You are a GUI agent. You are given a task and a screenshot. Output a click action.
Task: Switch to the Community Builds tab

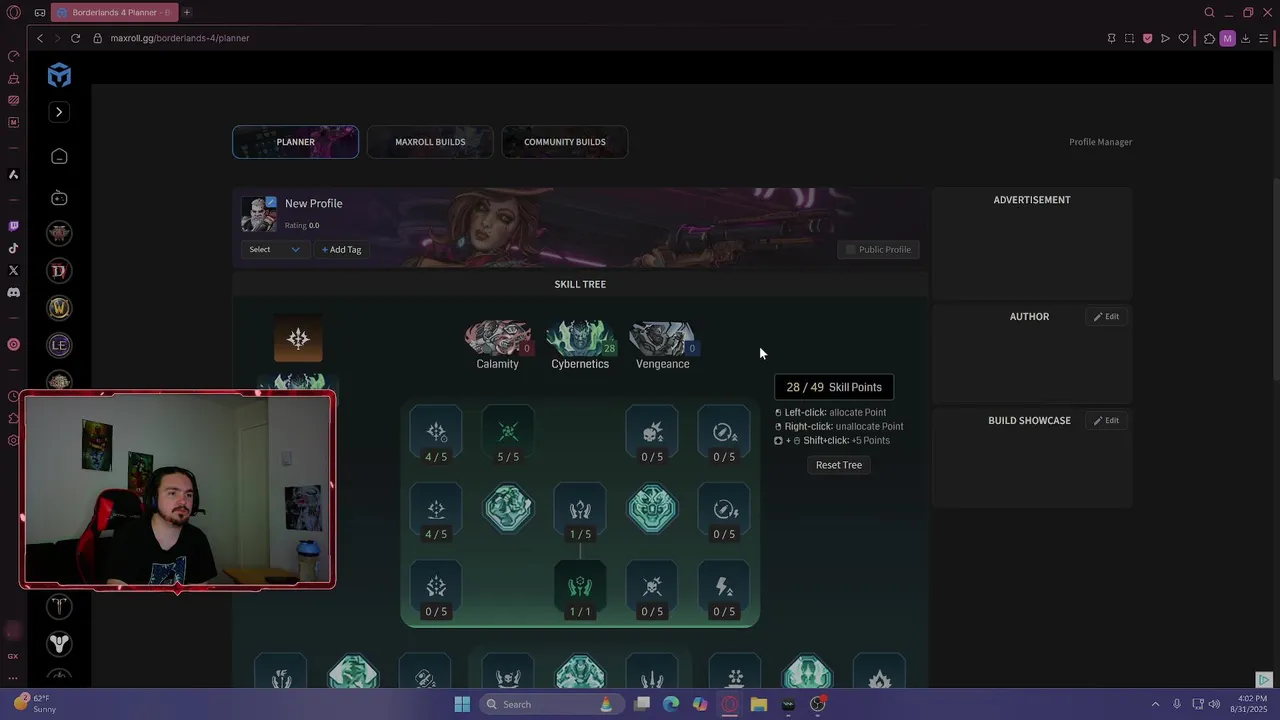565,142
